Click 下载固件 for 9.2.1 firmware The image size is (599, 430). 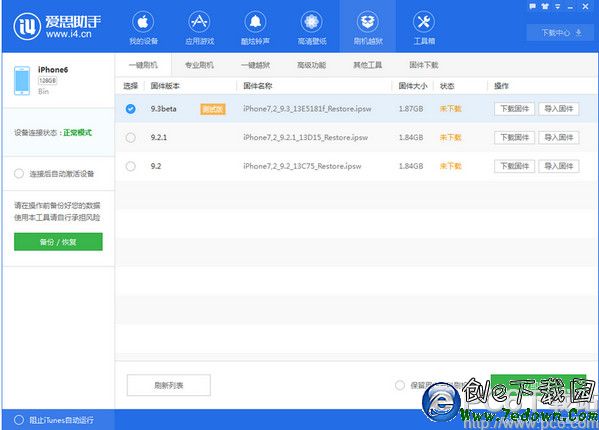point(514,137)
